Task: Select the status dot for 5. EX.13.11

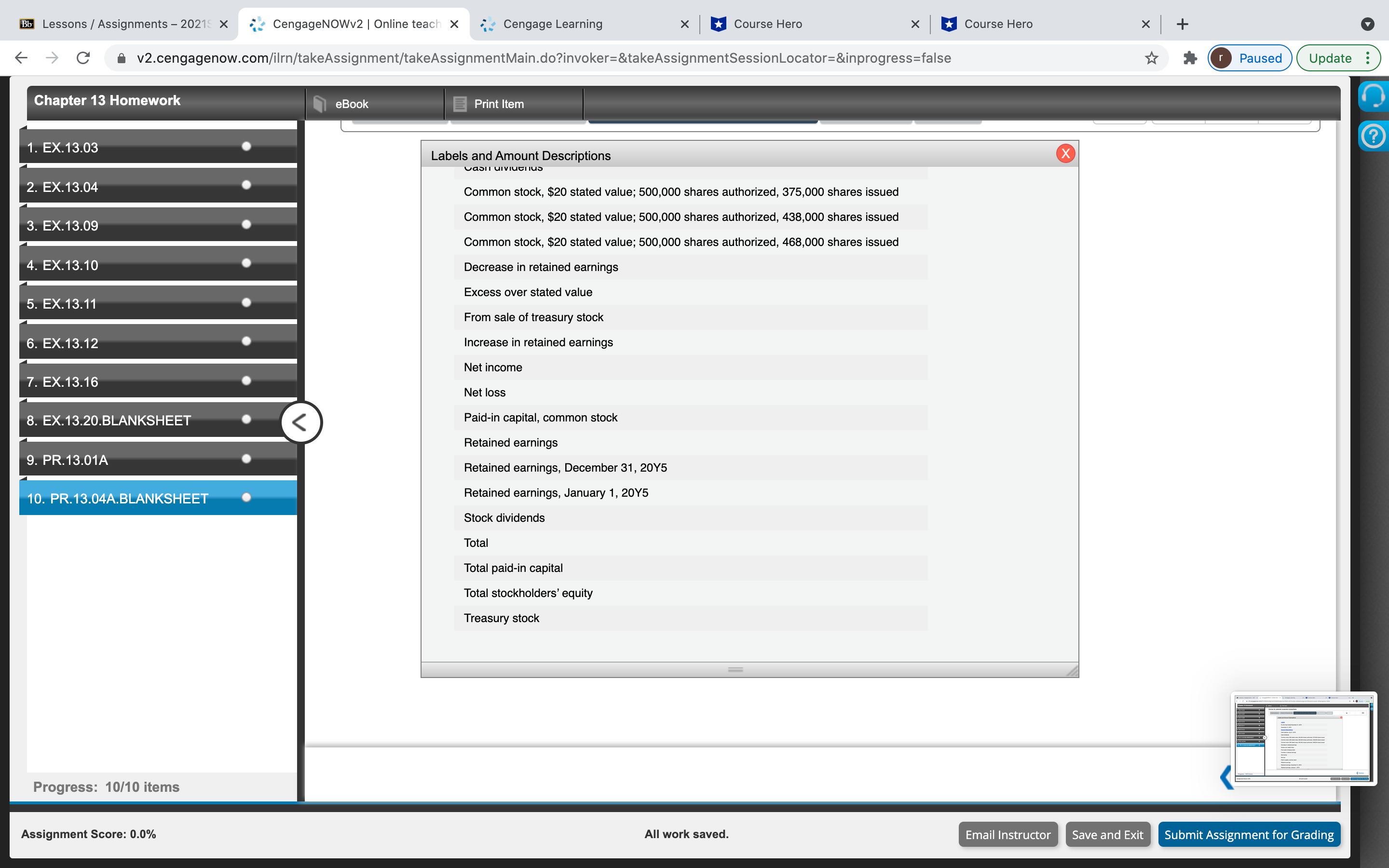Action: [246, 302]
